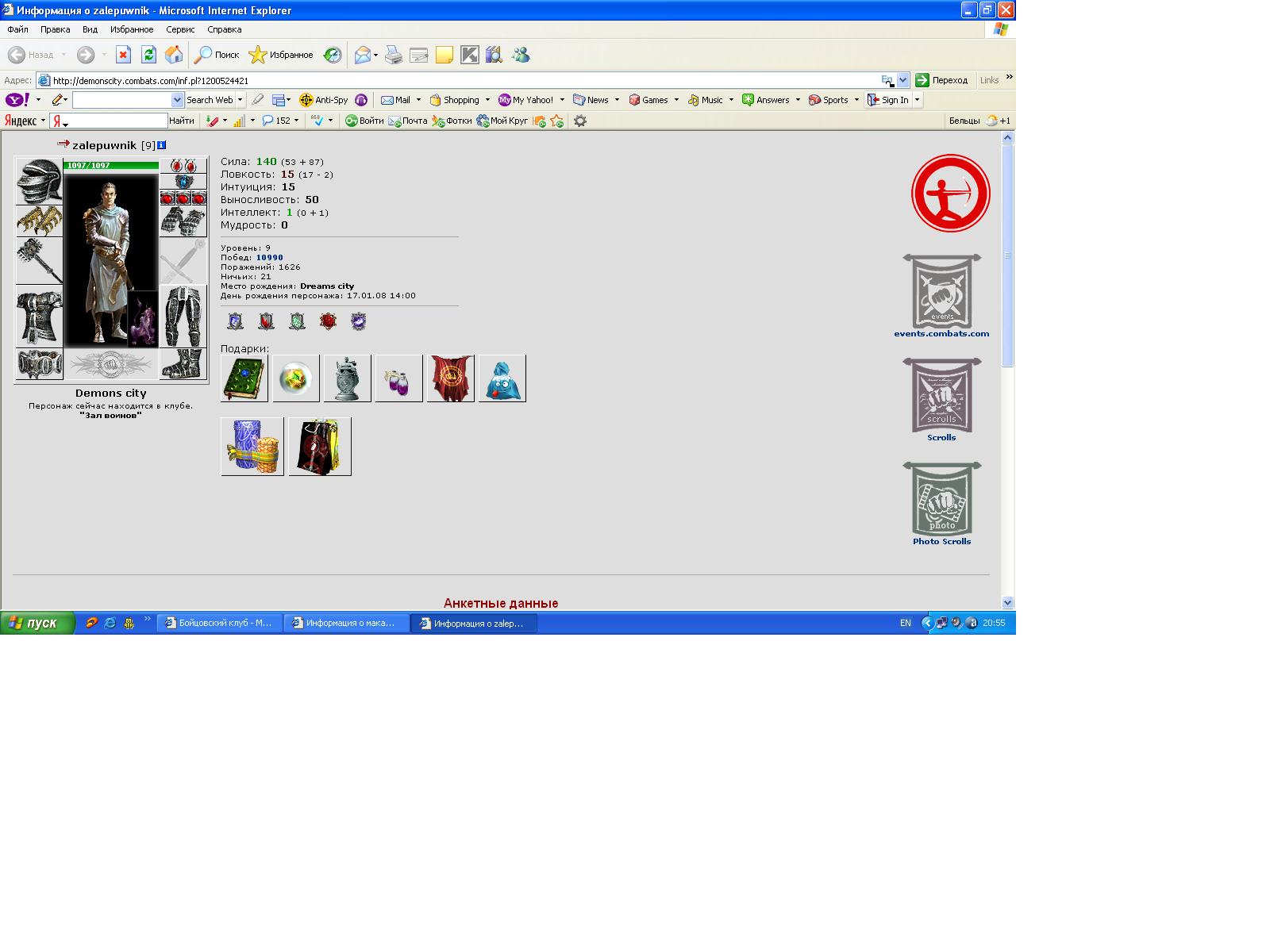Expand the Games dropdown arrow

676,100
